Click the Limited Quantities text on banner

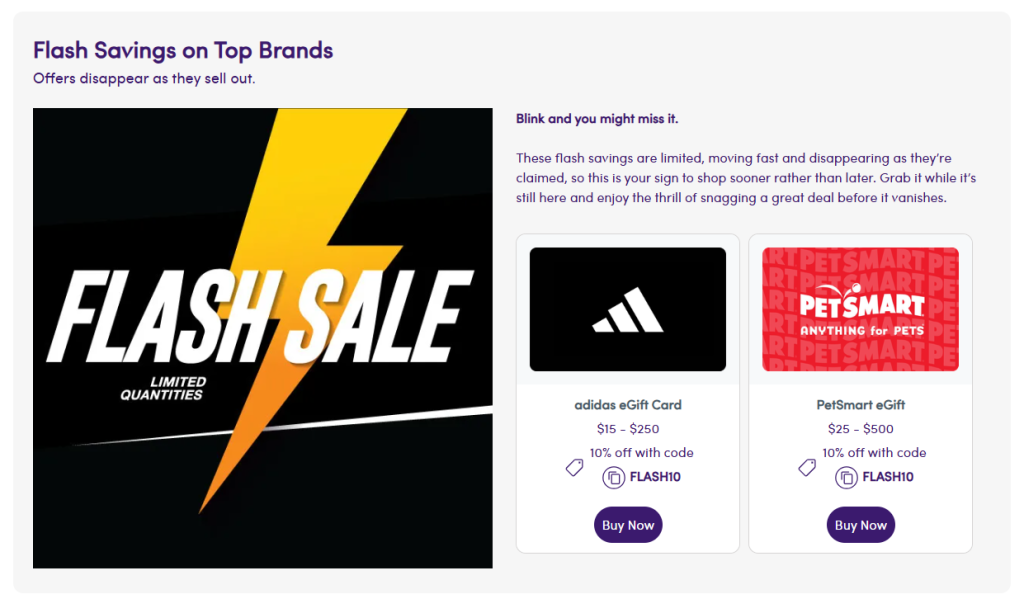click(163, 388)
